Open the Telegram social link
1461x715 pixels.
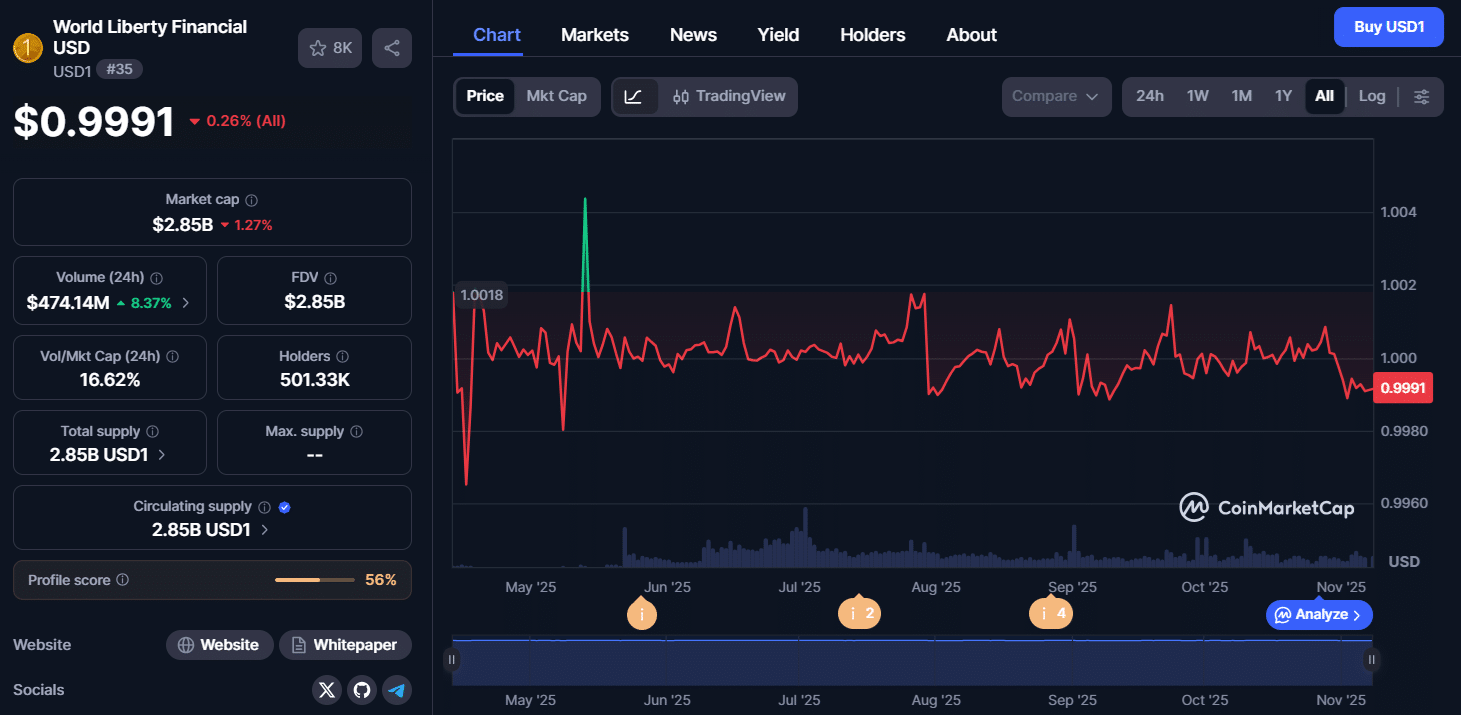(x=398, y=690)
